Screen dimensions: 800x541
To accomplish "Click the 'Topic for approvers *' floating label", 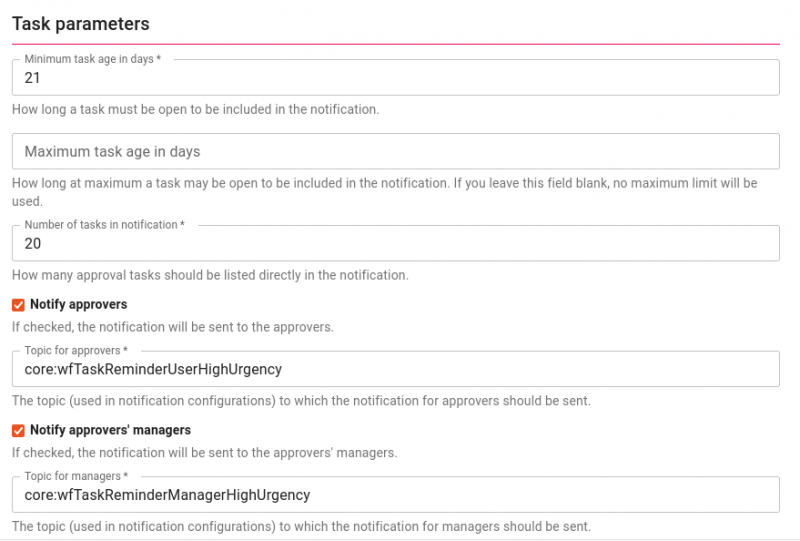I will click(x=76, y=351).
